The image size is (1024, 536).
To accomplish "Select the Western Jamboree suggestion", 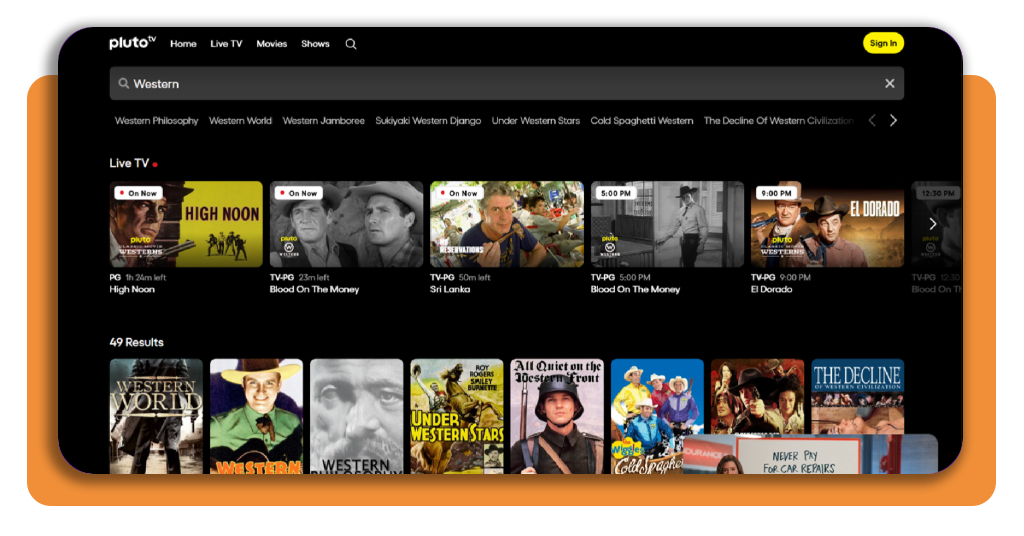I will [x=323, y=121].
